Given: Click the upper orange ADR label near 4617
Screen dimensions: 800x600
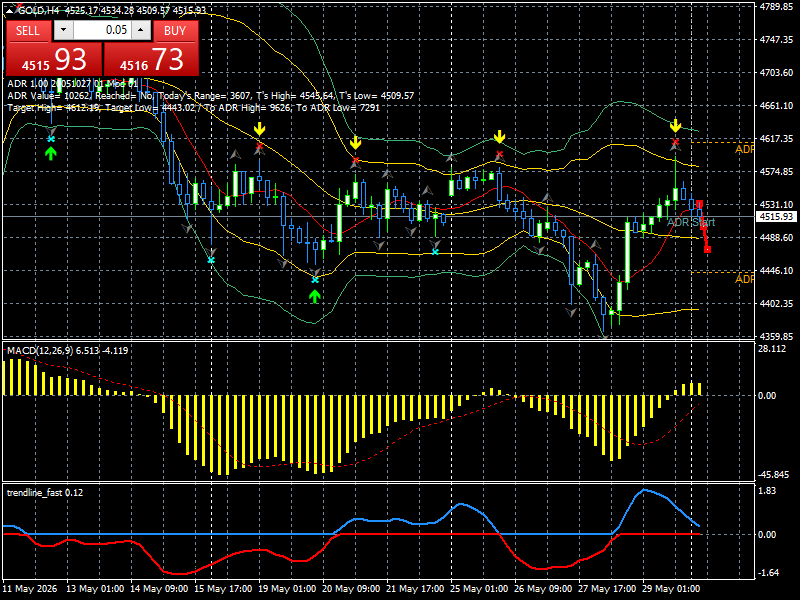Looking at the screenshot, I should click(744, 149).
